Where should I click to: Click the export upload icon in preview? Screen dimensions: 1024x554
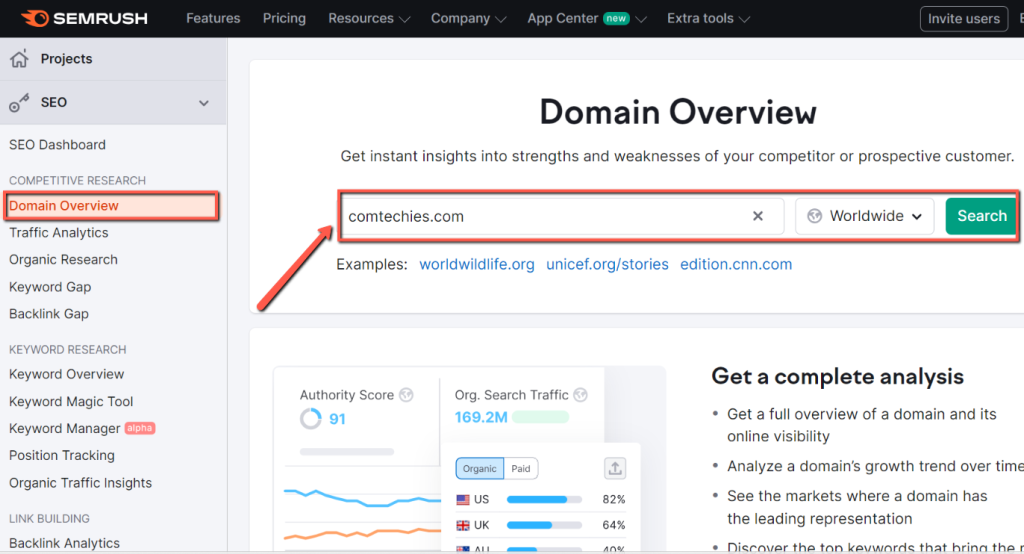point(615,468)
